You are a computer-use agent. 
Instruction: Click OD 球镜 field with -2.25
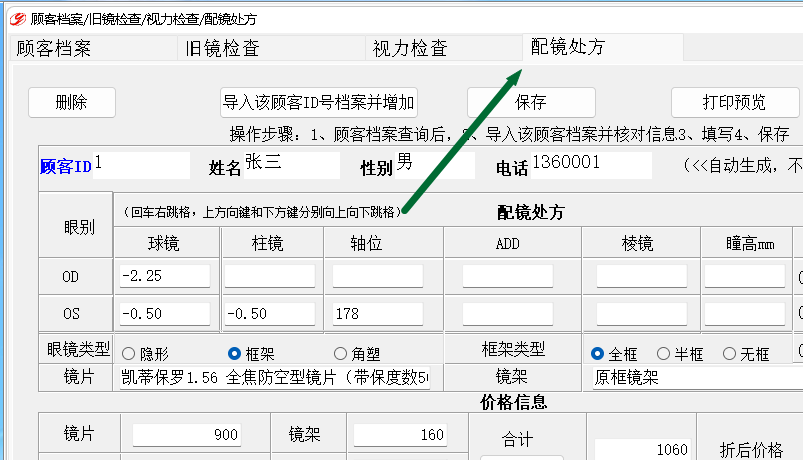pos(164,276)
